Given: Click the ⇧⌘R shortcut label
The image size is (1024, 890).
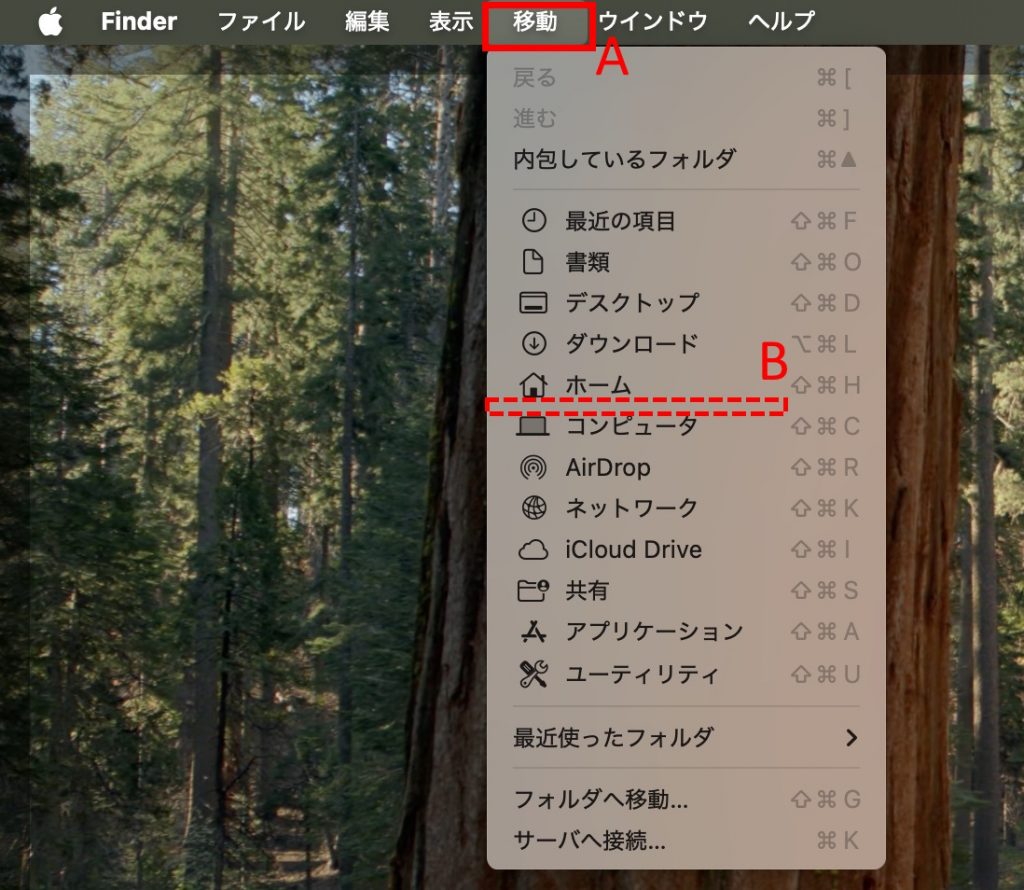Looking at the screenshot, I should point(825,467).
